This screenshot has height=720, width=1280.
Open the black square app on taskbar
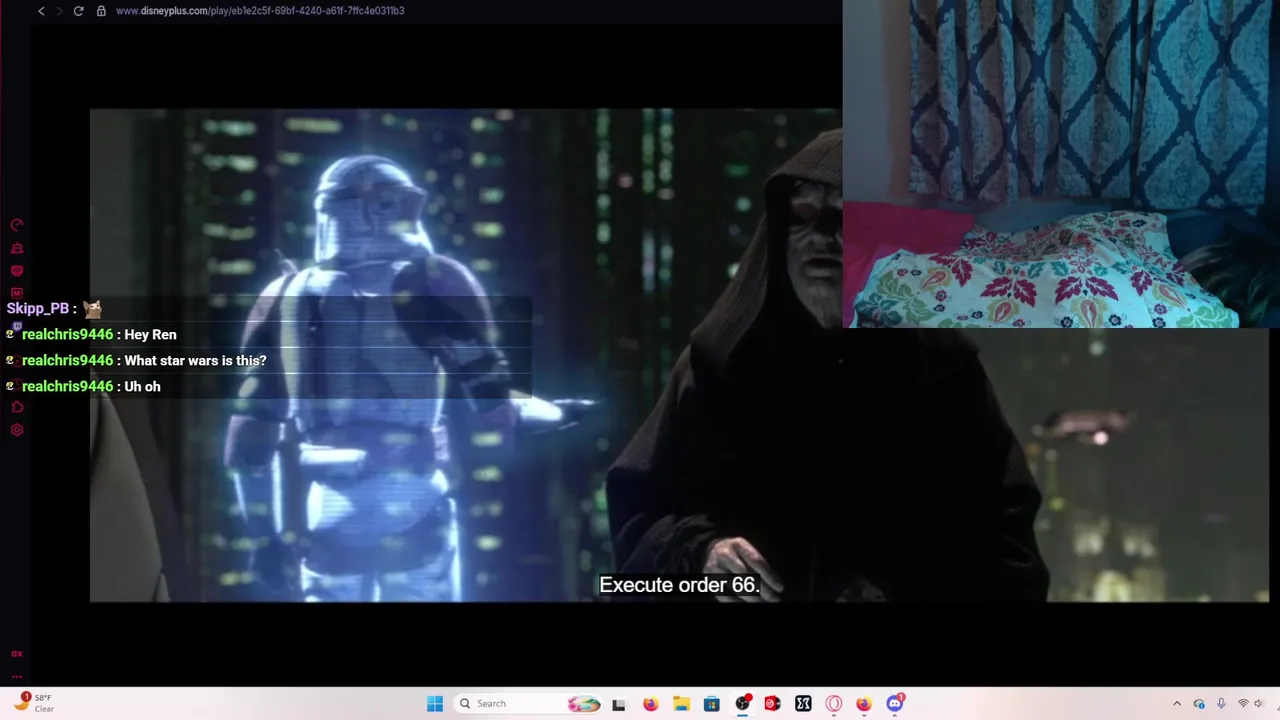pyautogui.click(x=619, y=704)
